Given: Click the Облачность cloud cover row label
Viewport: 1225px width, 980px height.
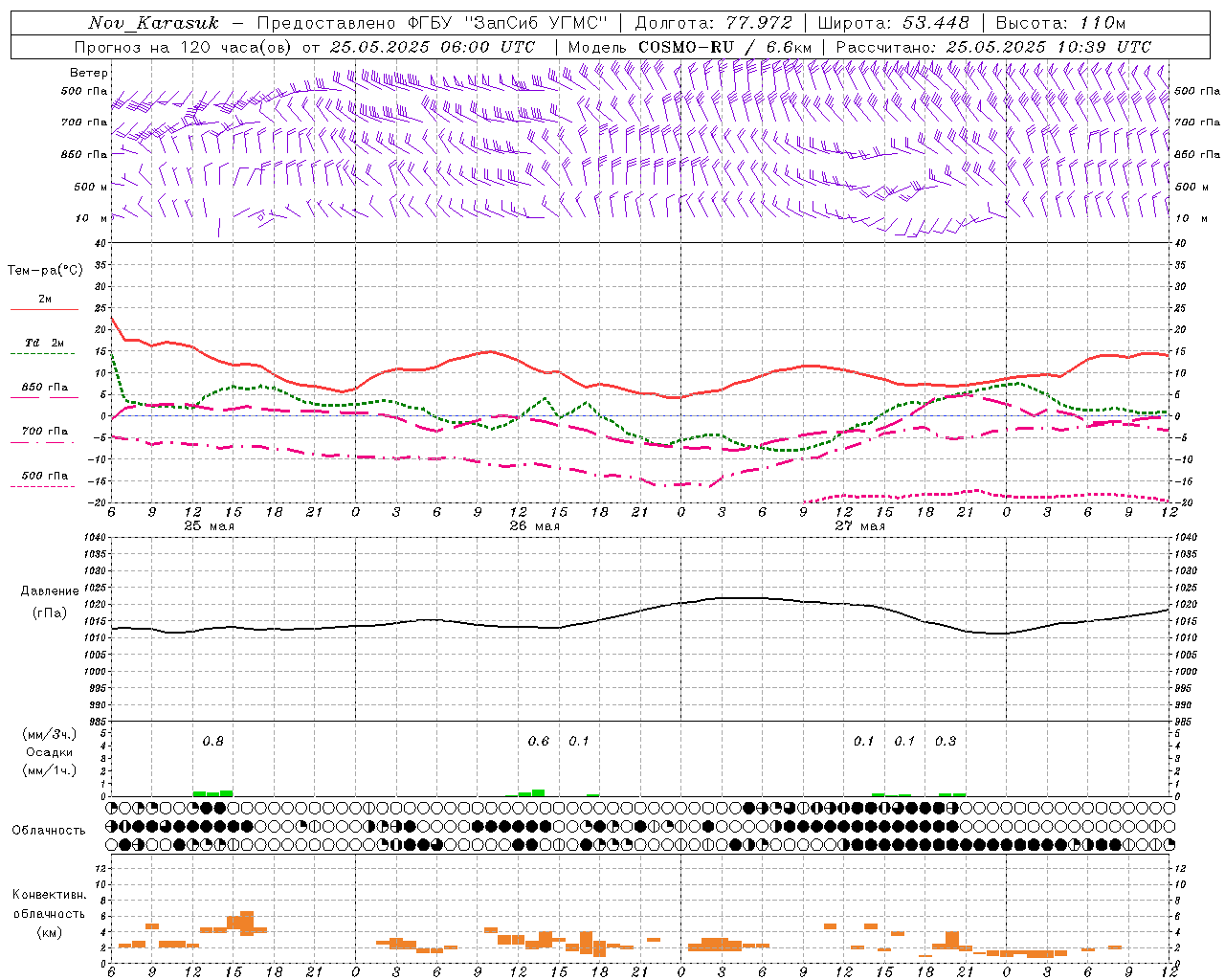Looking at the screenshot, I should click(49, 830).
